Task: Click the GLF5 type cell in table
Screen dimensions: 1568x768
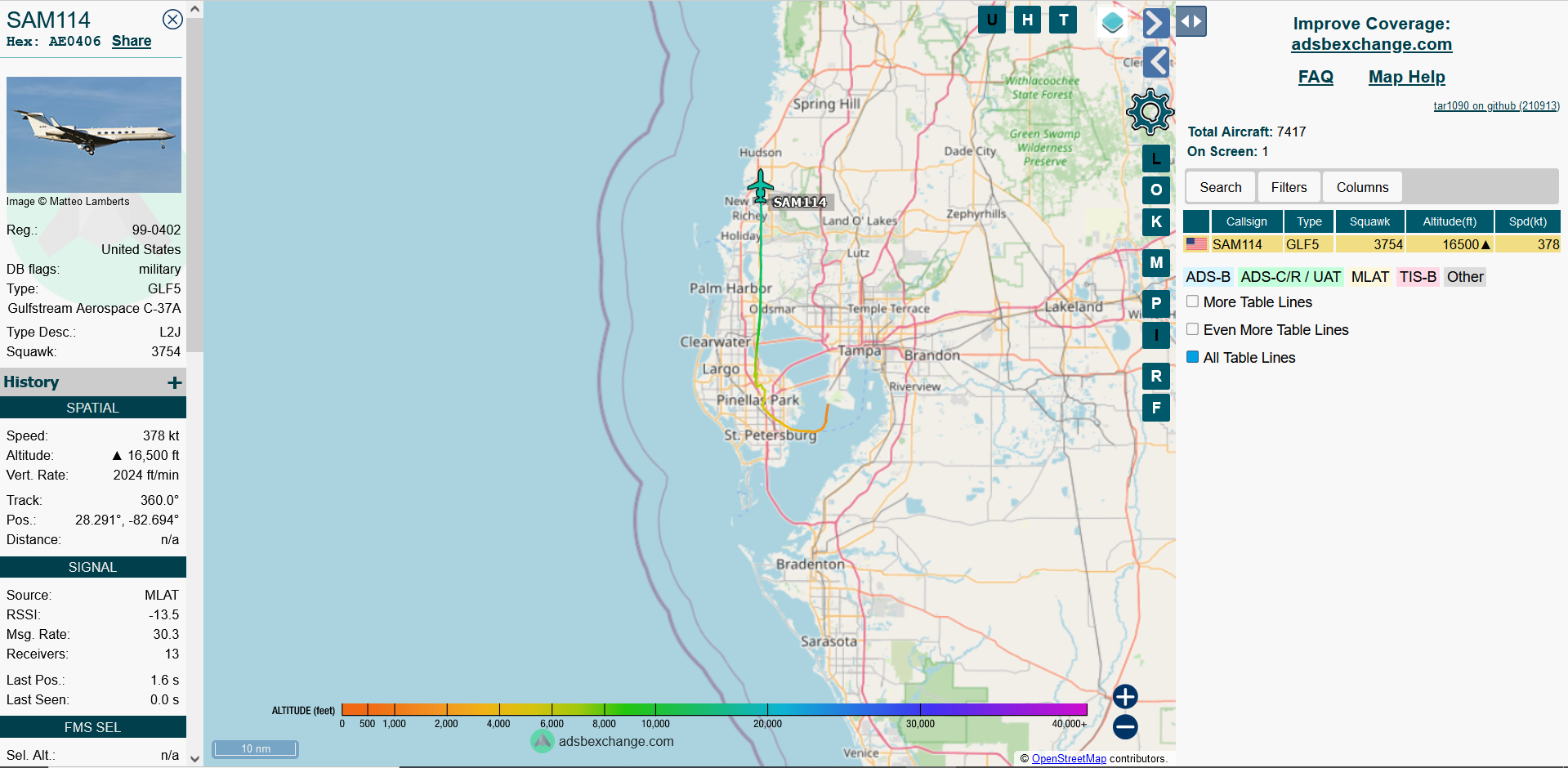Action: pos(1309,244)
